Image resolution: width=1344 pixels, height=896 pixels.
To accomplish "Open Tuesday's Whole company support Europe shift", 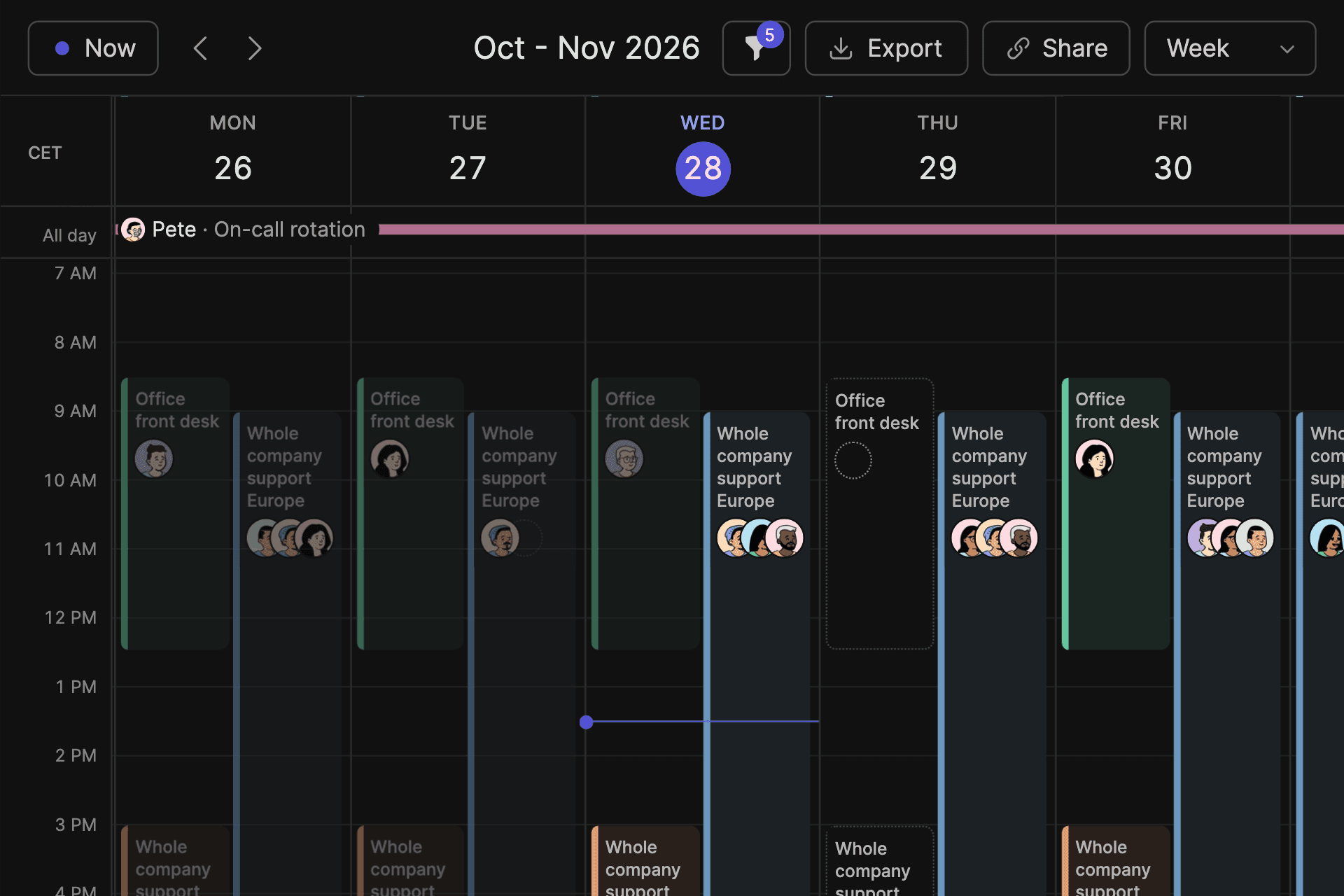I will (522, 654).
